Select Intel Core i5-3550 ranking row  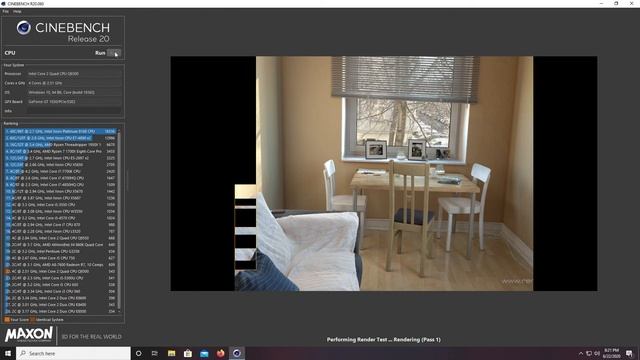60,205
